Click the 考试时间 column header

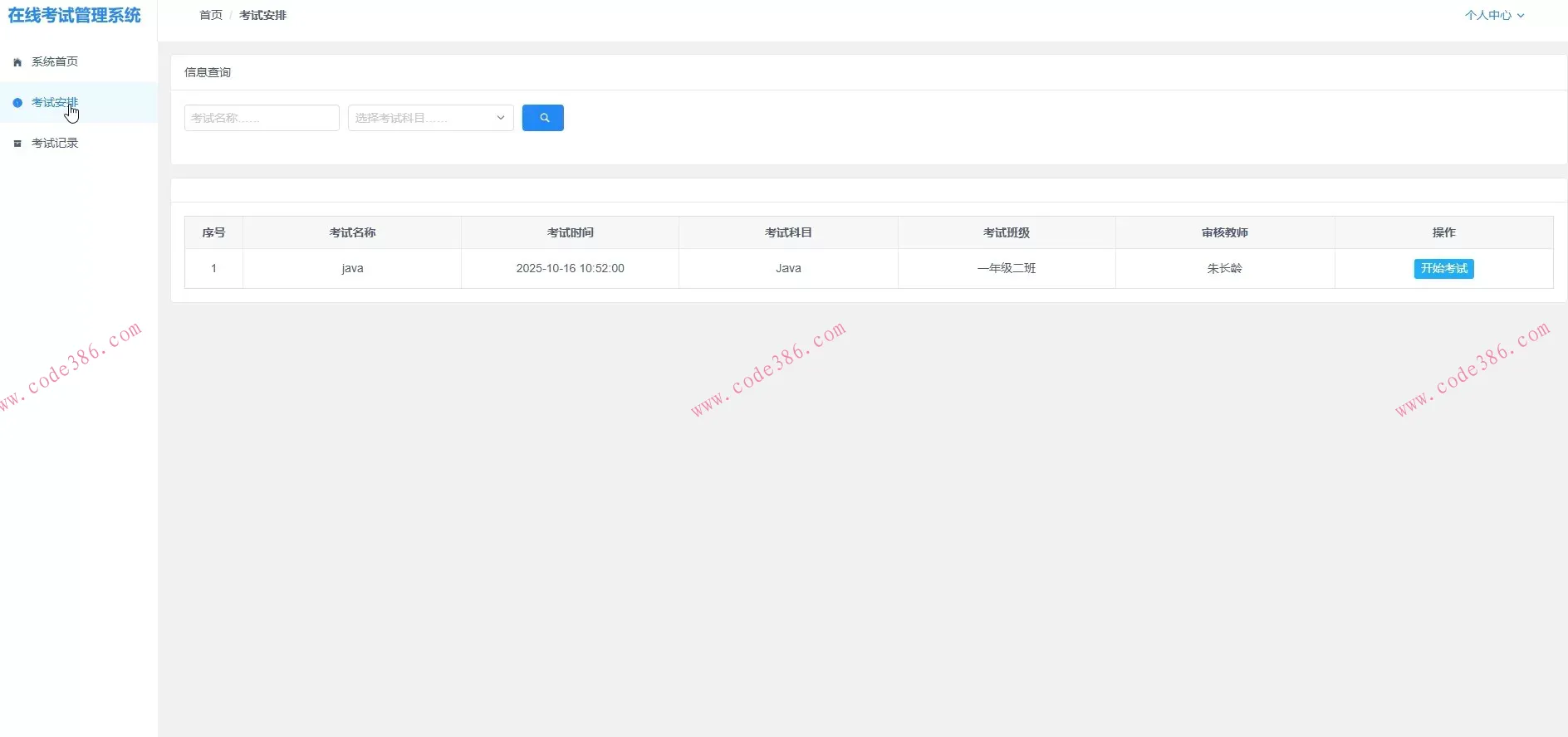point(571,232)
